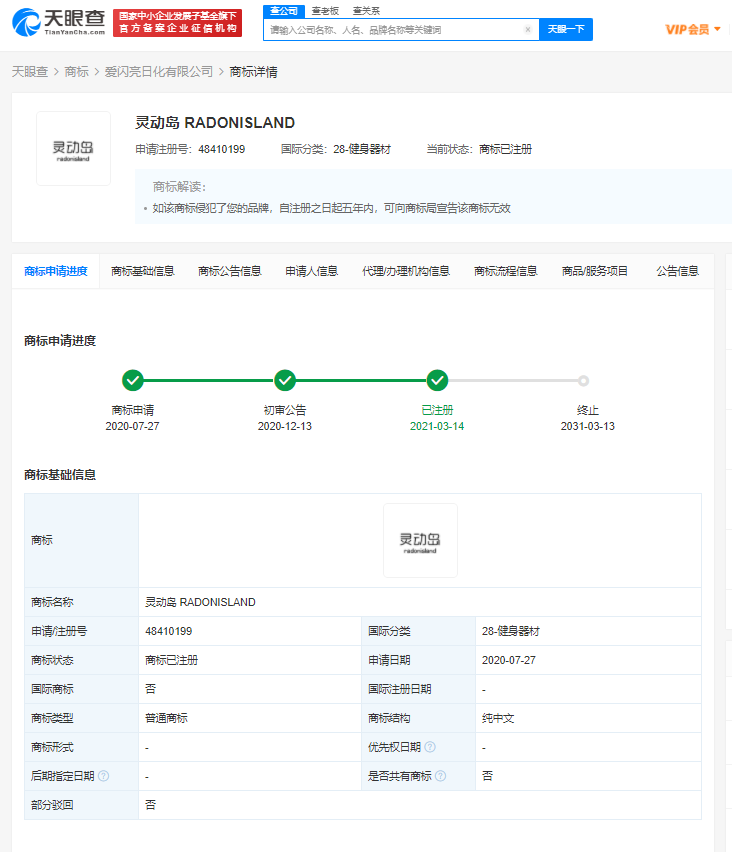This screenshot has width=732, height=852.
Task: Switch to the 申请人信息 tab
Action: pos(312,271)
